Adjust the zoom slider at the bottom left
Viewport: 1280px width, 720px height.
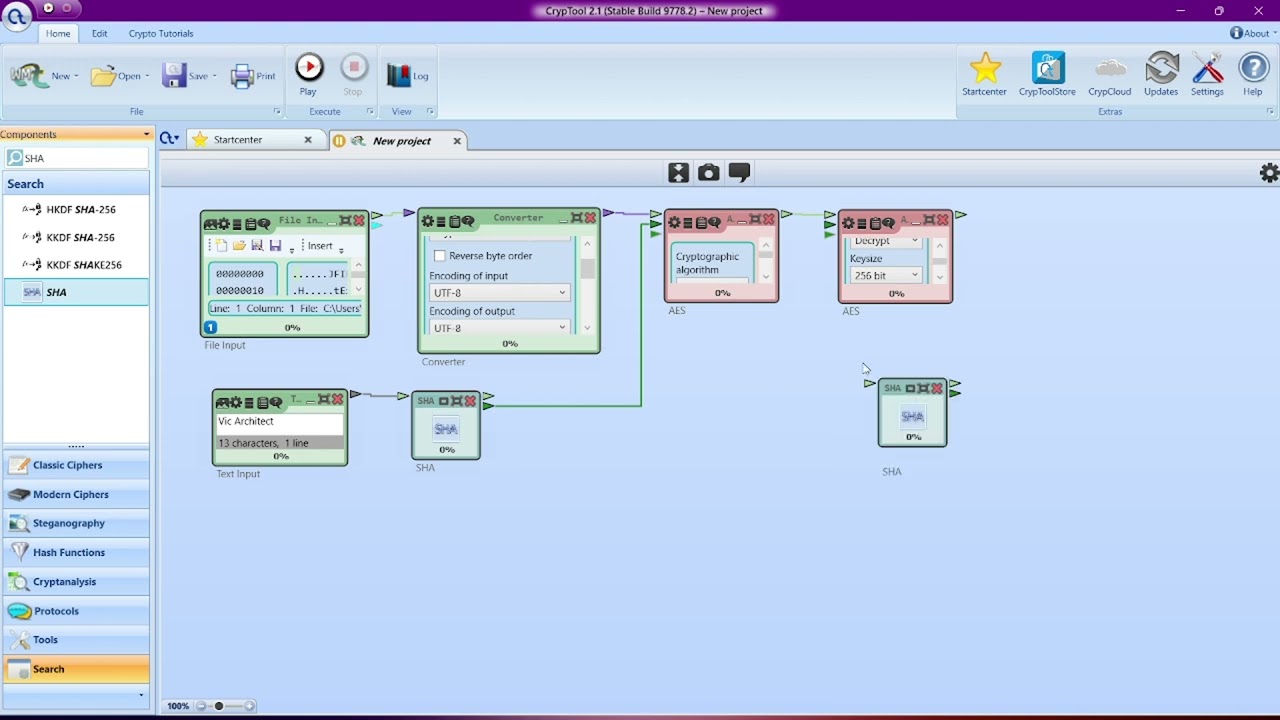[219, 706]
